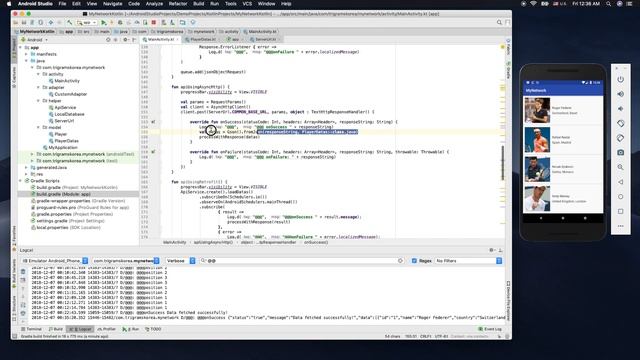Switch to the MainActivity.kt editor tab
This screenshot has width=640, height=360.
coord(160,40)
